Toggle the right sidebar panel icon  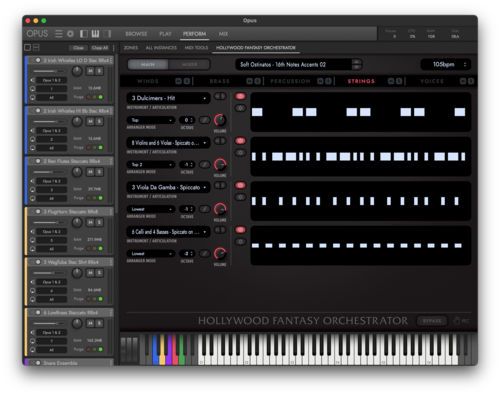tap(107, 34)
